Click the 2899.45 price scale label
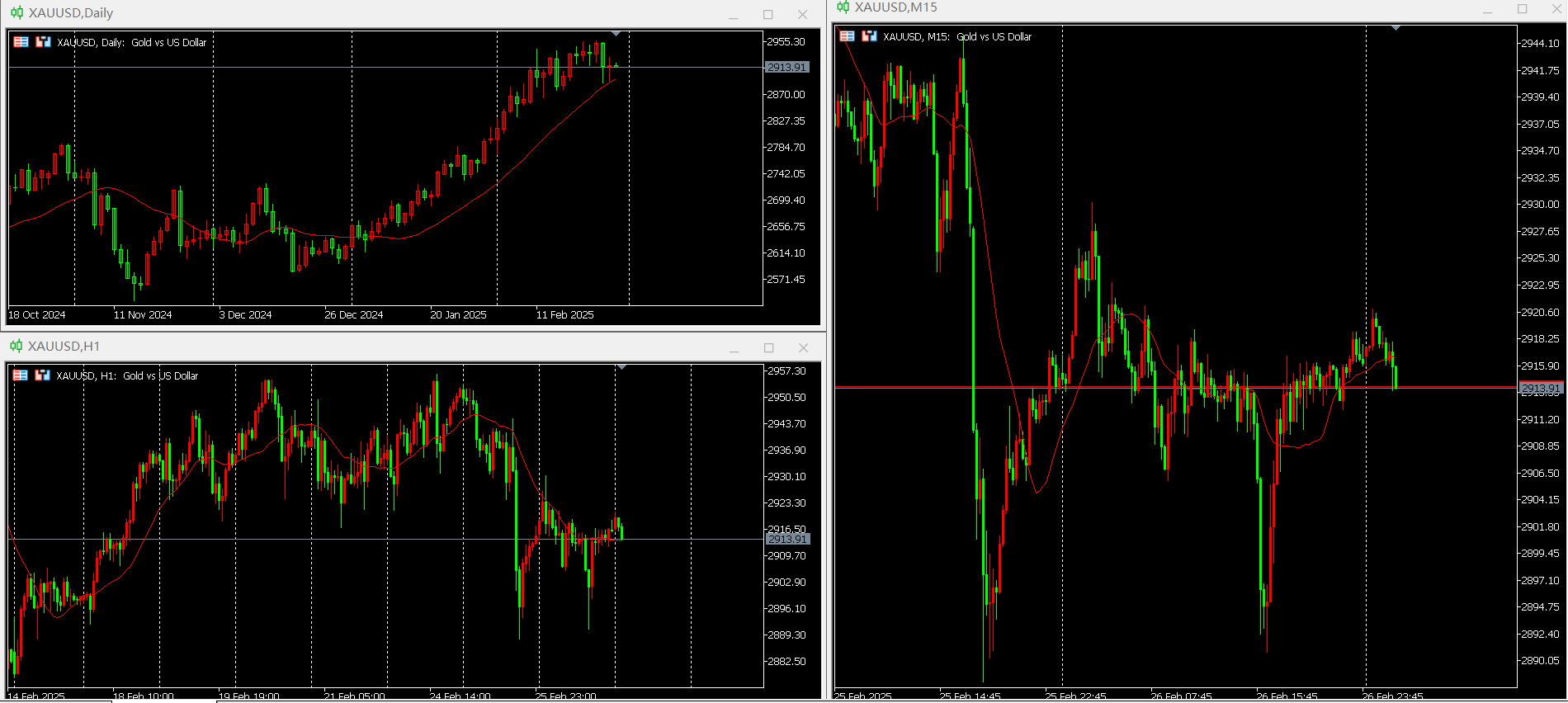 click(1540, 553)
